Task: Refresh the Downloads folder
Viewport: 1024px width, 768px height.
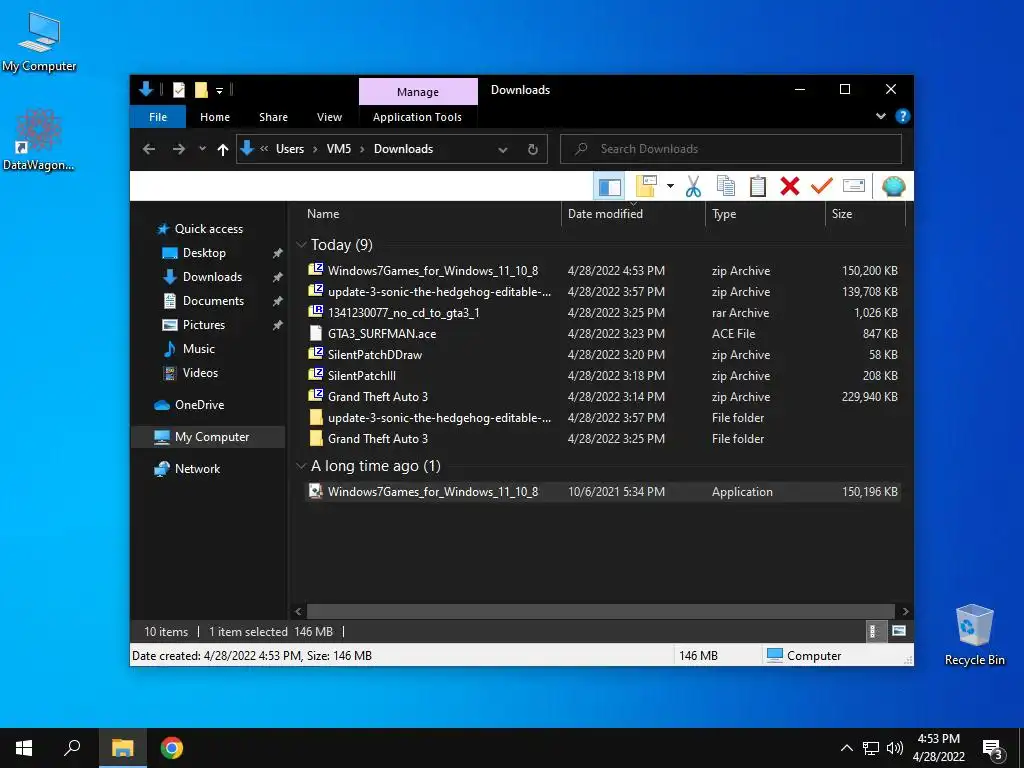Action: click(532, 150)
